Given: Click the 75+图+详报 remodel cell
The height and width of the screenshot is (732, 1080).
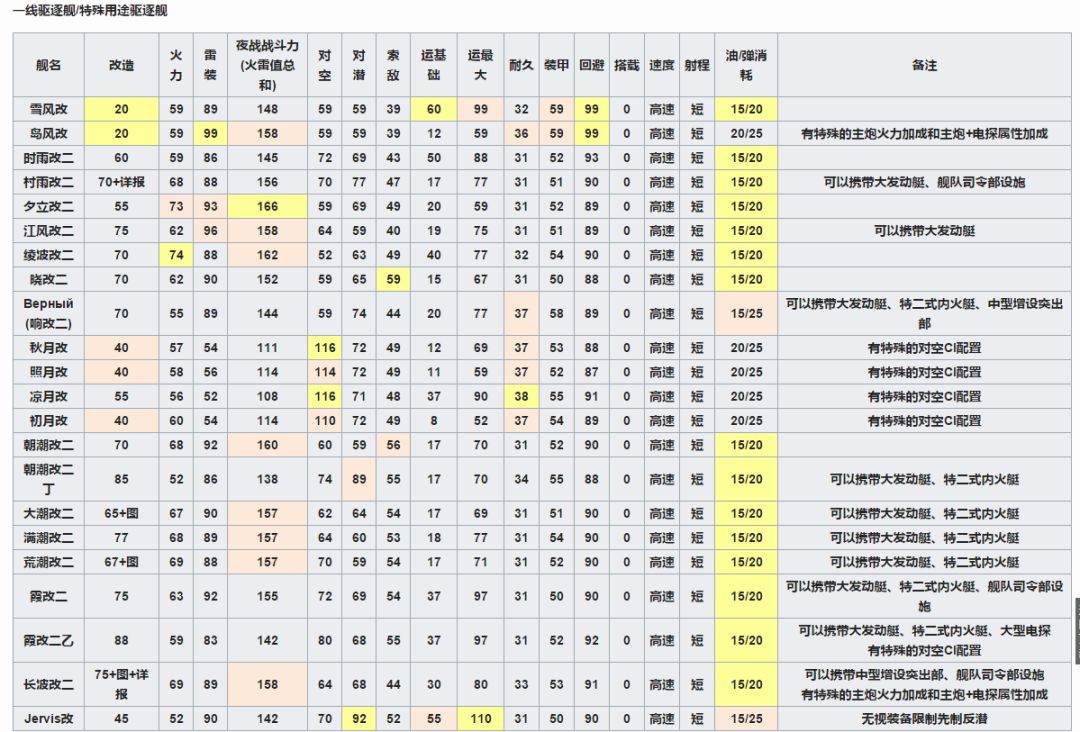Looking at the screenshot, I should coord(121,684).
